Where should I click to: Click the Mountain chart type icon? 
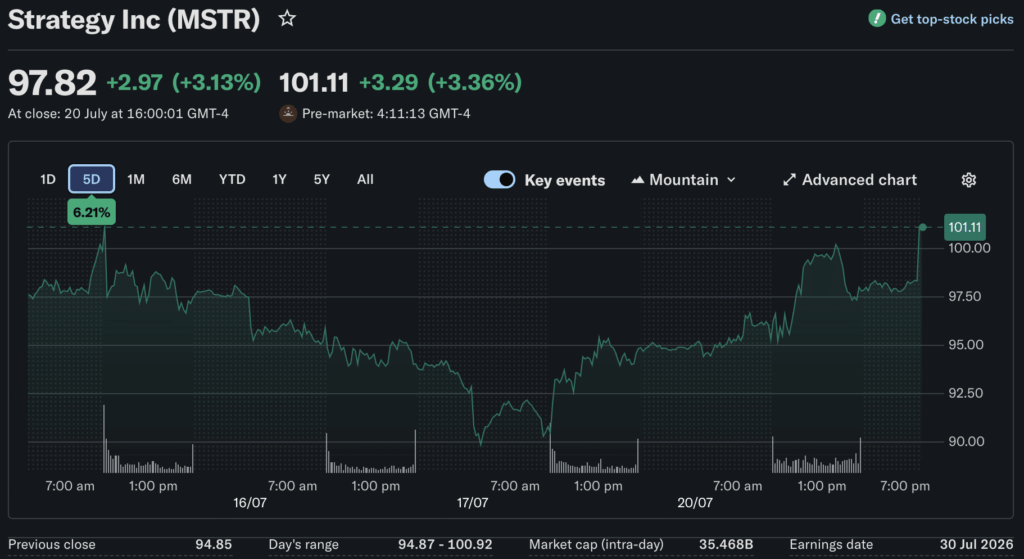tap(637, 180)
